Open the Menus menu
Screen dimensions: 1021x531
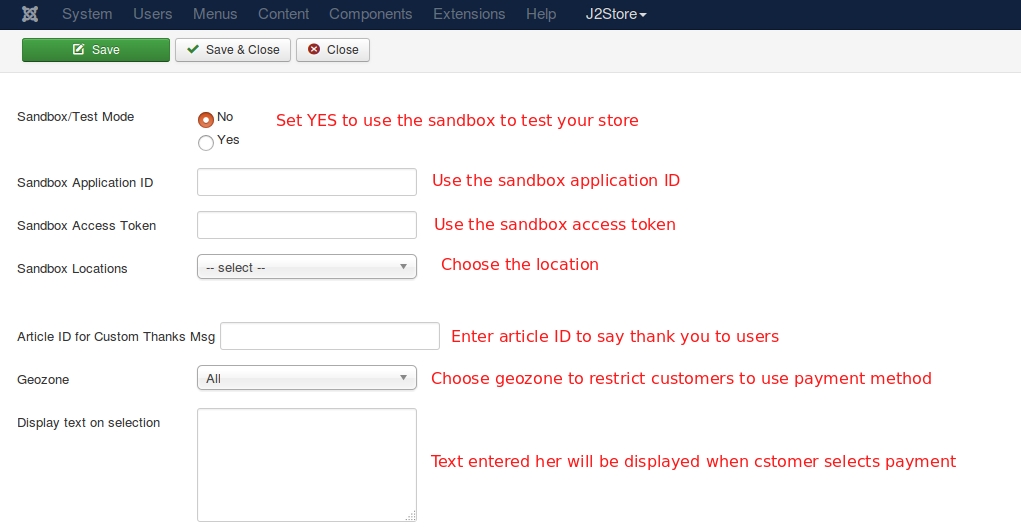[215, 14]
